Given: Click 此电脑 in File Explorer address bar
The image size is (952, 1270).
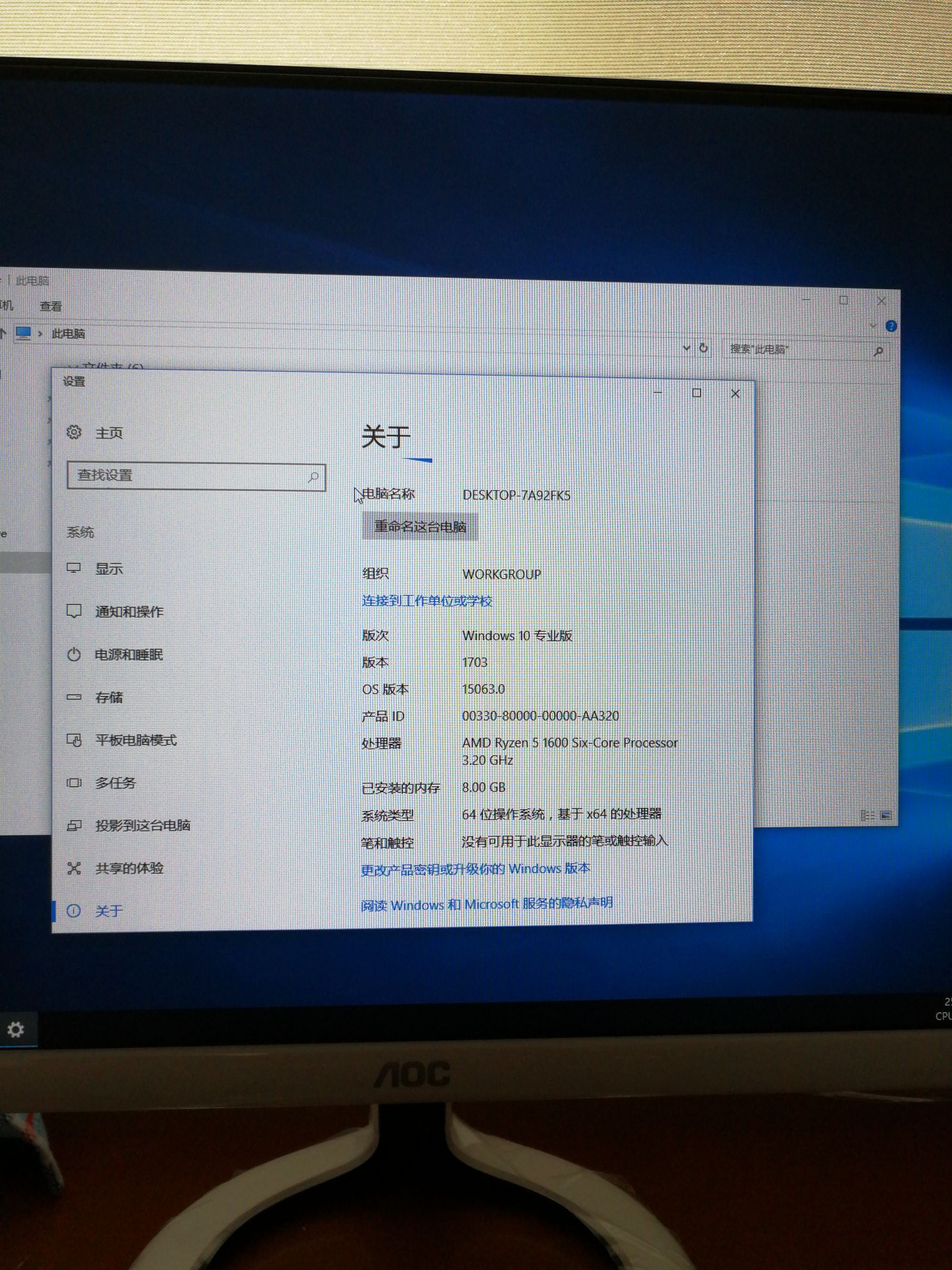Looking at the screenshot, I should 68,334.
